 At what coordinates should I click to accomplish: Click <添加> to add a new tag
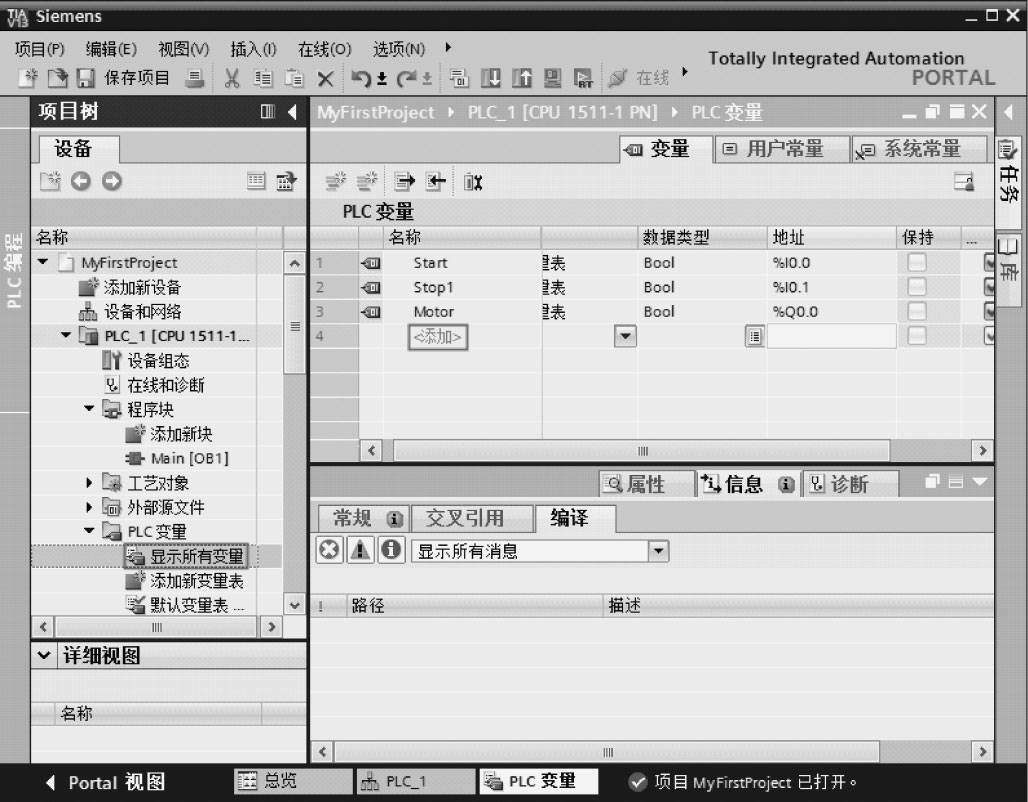click(438, 337)
